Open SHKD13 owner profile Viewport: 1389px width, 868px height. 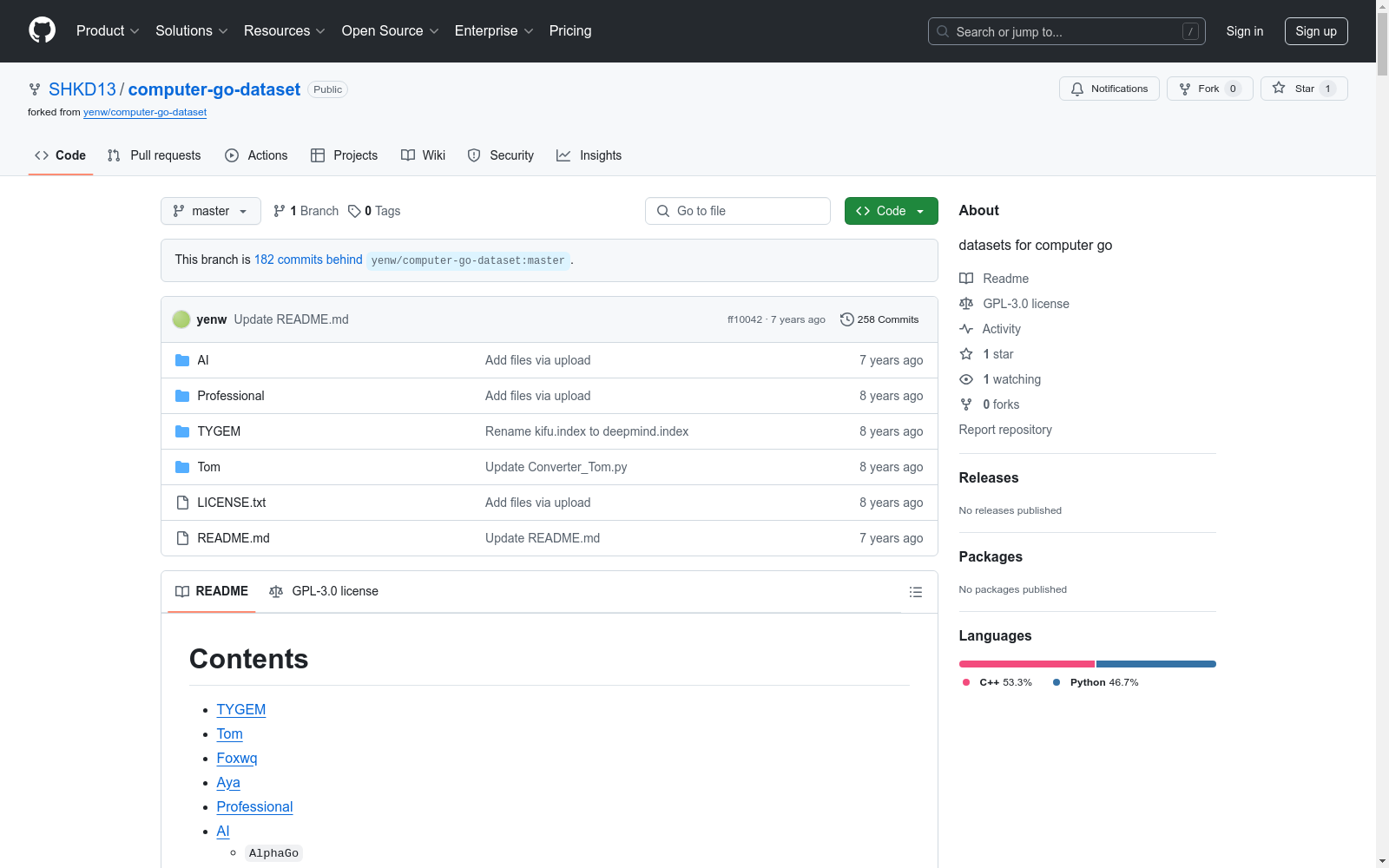(x=82, y=89)
